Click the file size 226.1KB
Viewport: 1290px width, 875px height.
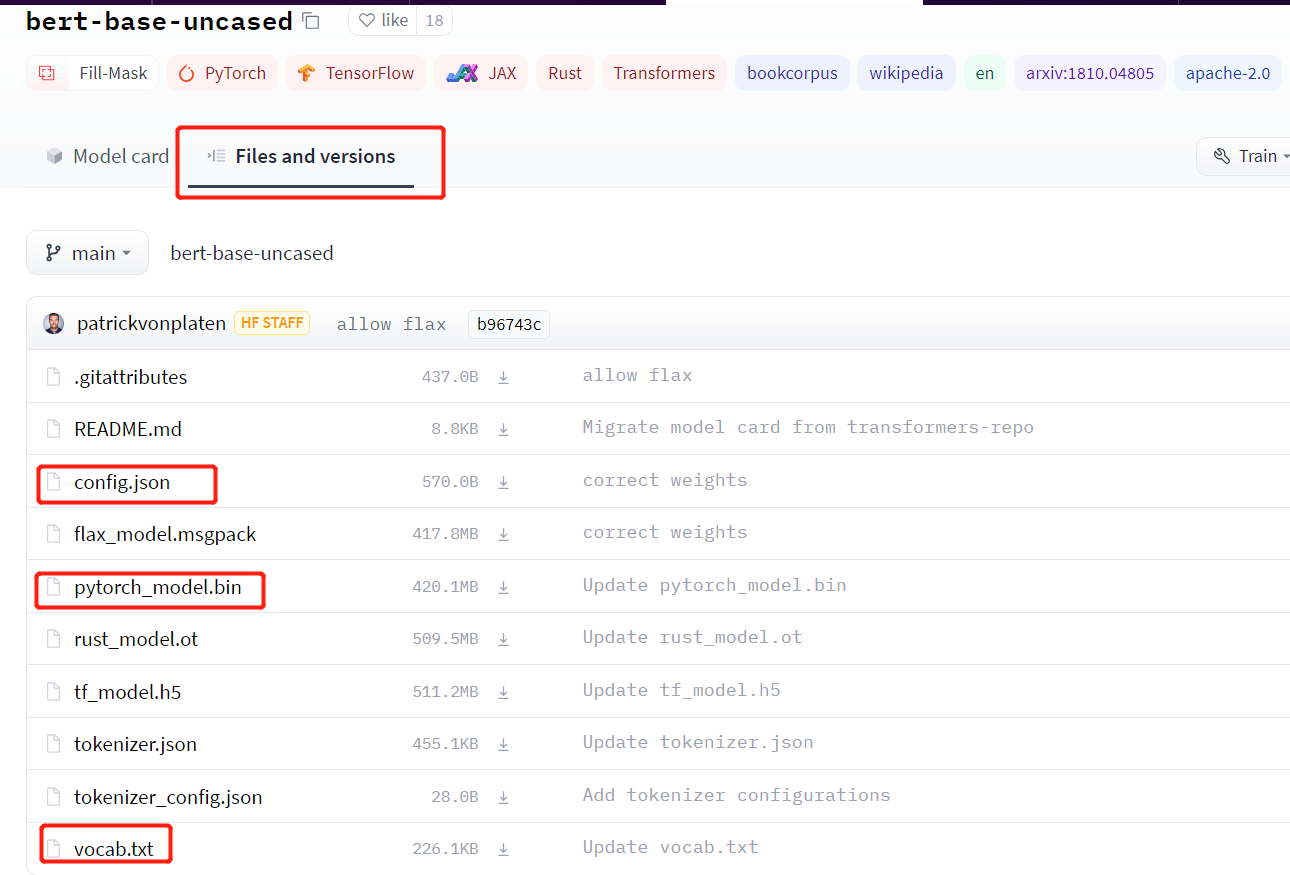point(445,849)
